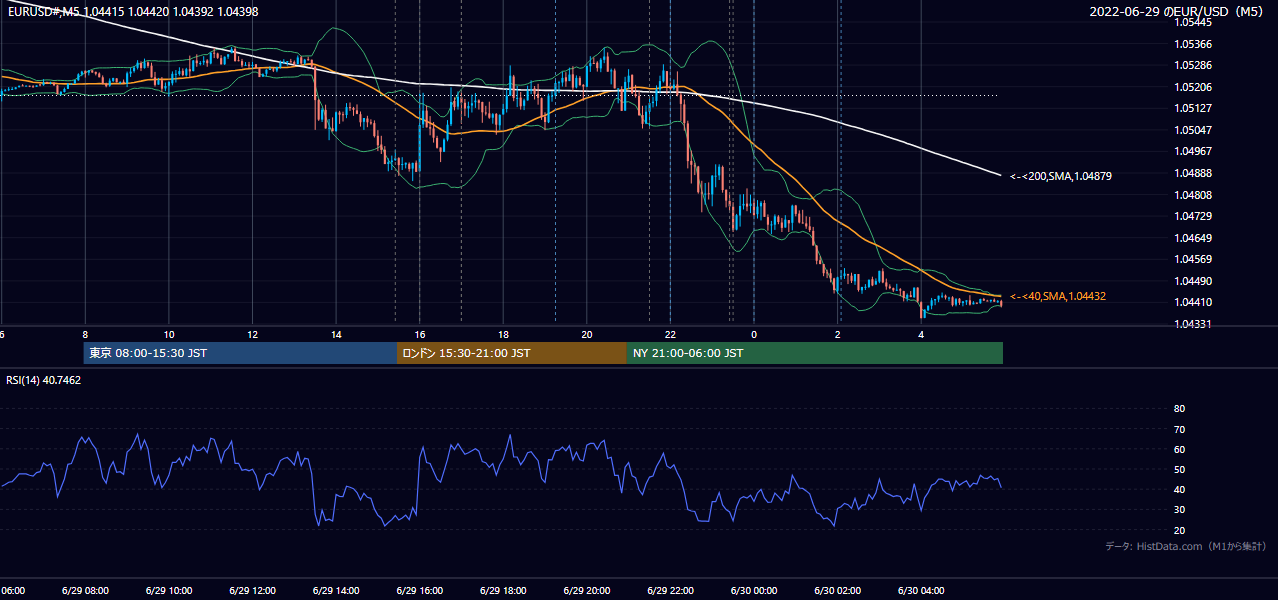Viewport: 1278px width, 600px height.
Task: Click the 1.04888 price axis label
Action: 1192,173
